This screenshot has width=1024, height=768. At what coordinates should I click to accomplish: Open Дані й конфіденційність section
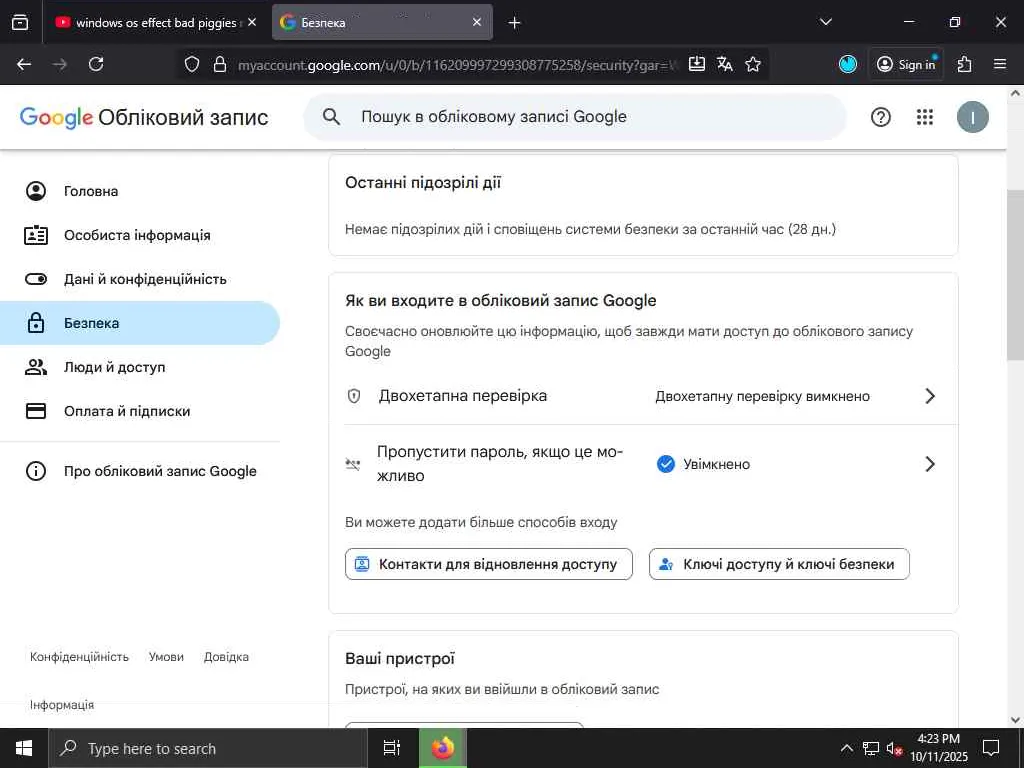[140, 279]
